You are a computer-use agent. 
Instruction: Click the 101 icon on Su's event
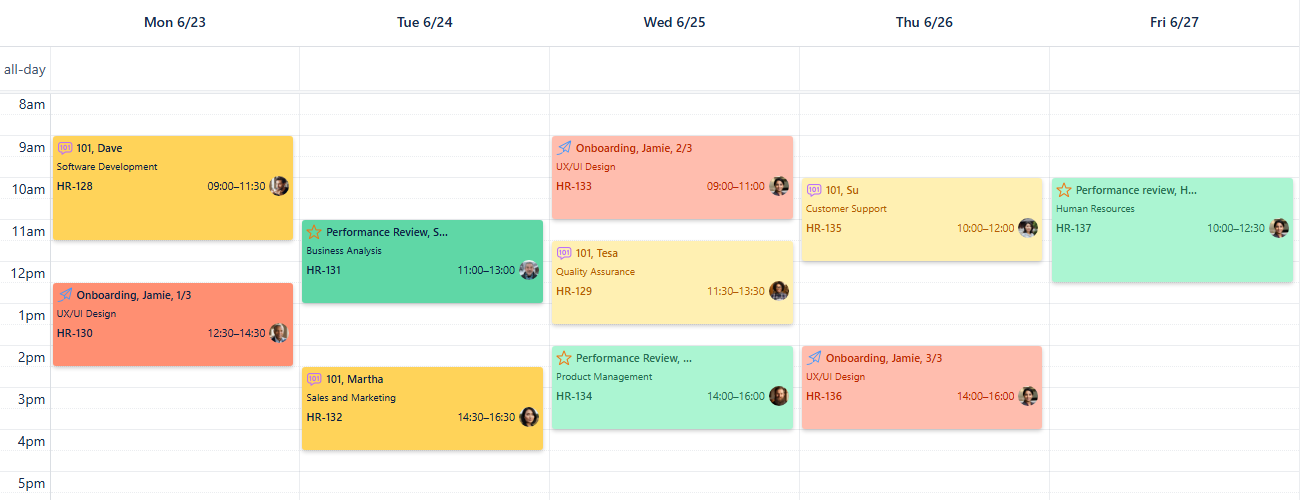[x=814, y=190]
